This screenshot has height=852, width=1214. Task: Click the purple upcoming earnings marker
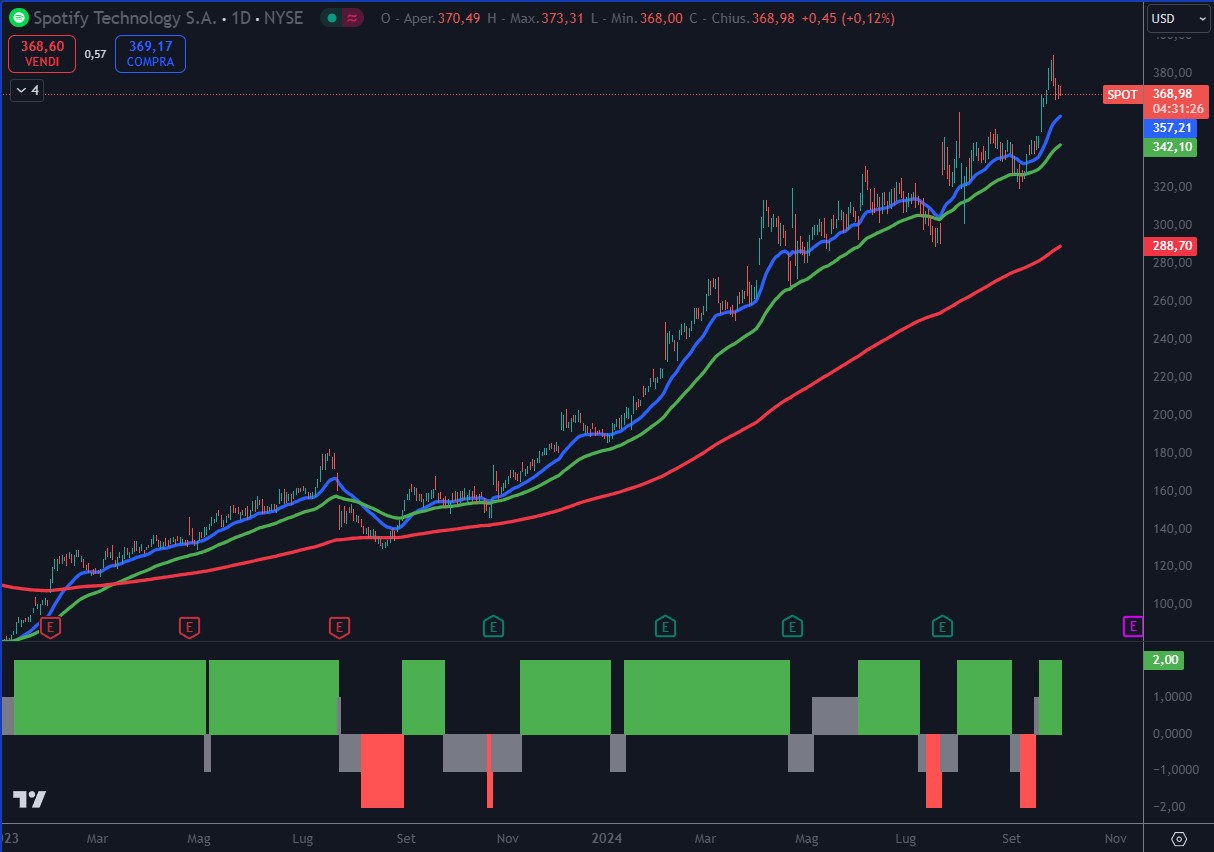tap(1132, 627)
